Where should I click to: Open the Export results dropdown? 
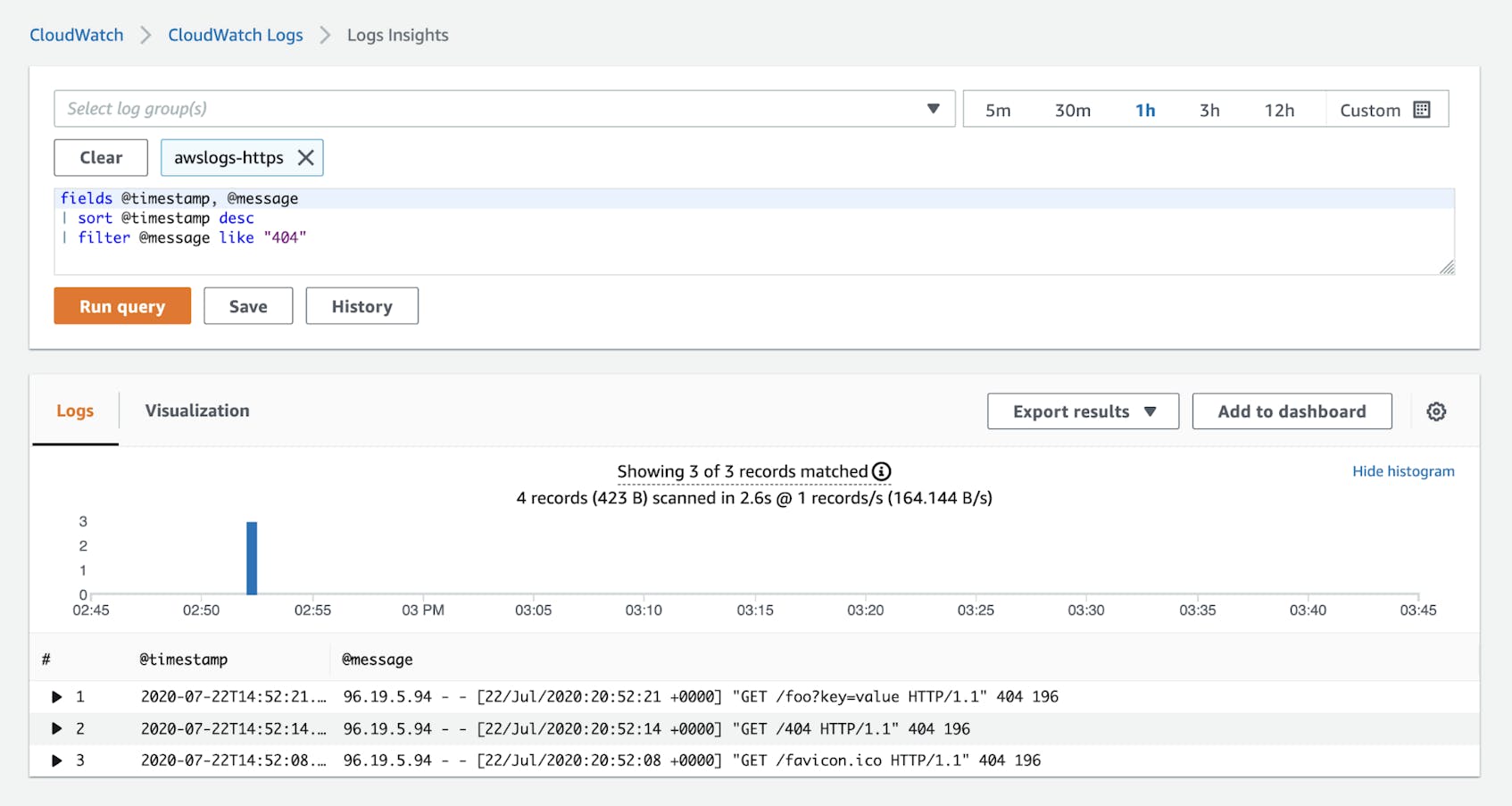pos(1082,411)
